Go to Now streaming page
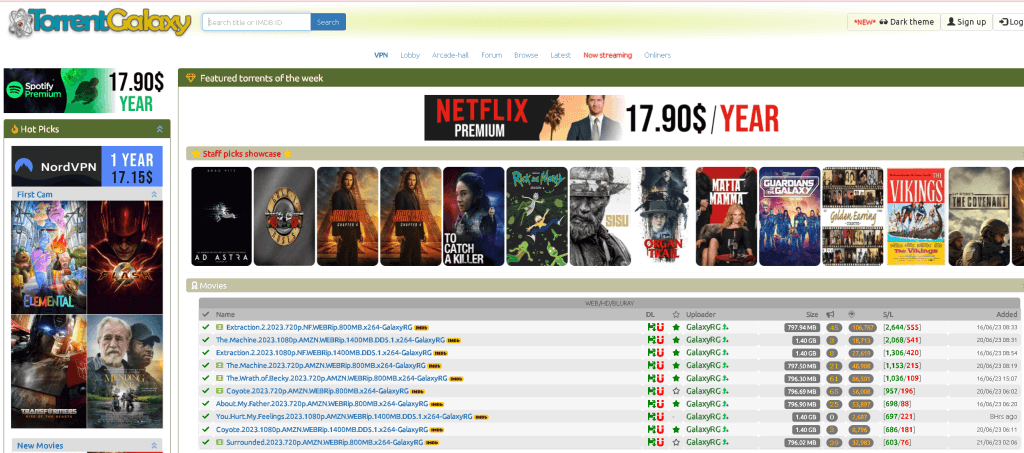1024x453 pixels. [607, 55]
